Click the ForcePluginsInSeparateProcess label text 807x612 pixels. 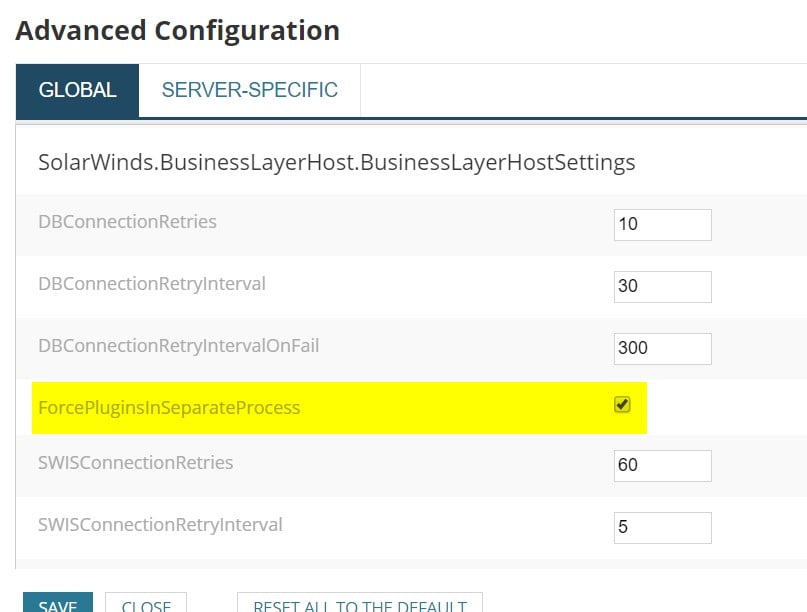coord(169,408)
